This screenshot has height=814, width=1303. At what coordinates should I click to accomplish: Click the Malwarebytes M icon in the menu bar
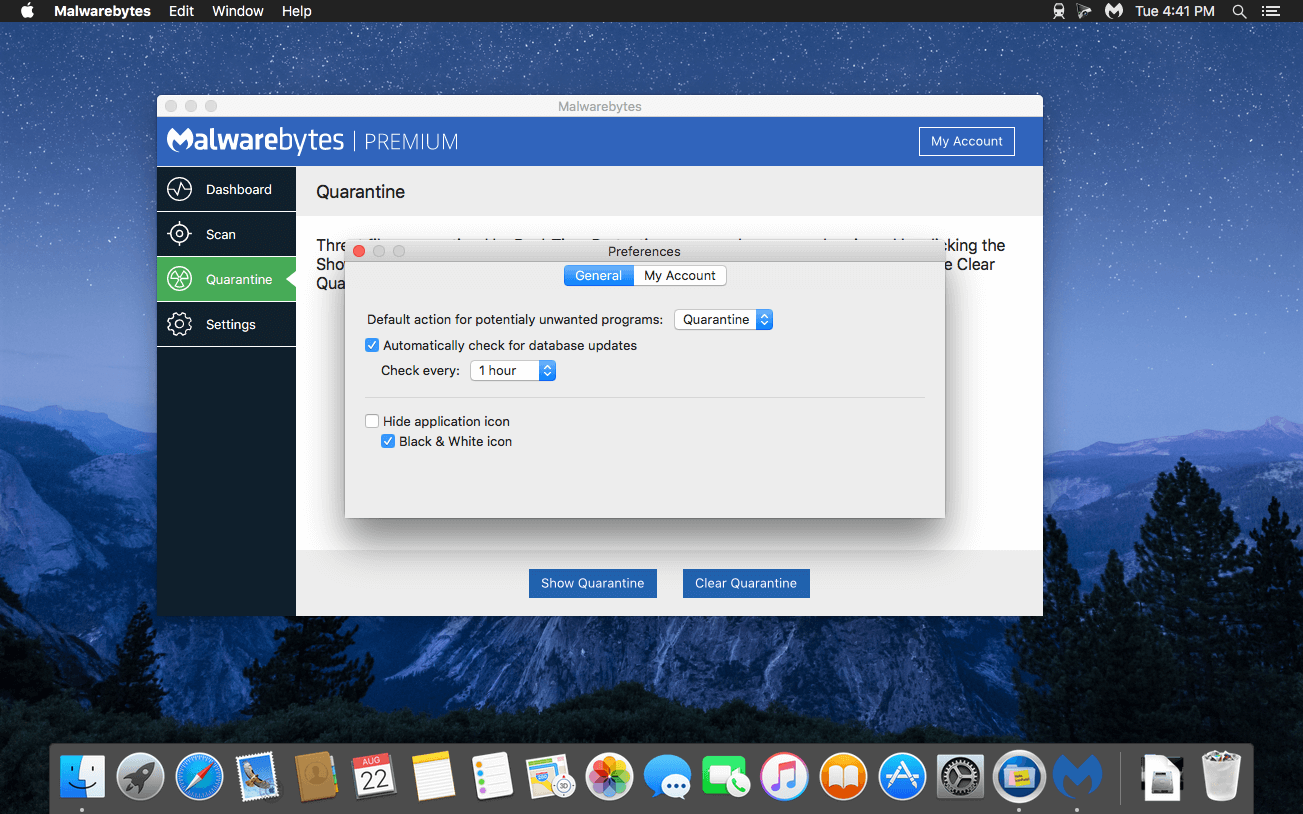(x=1114, y=11)
